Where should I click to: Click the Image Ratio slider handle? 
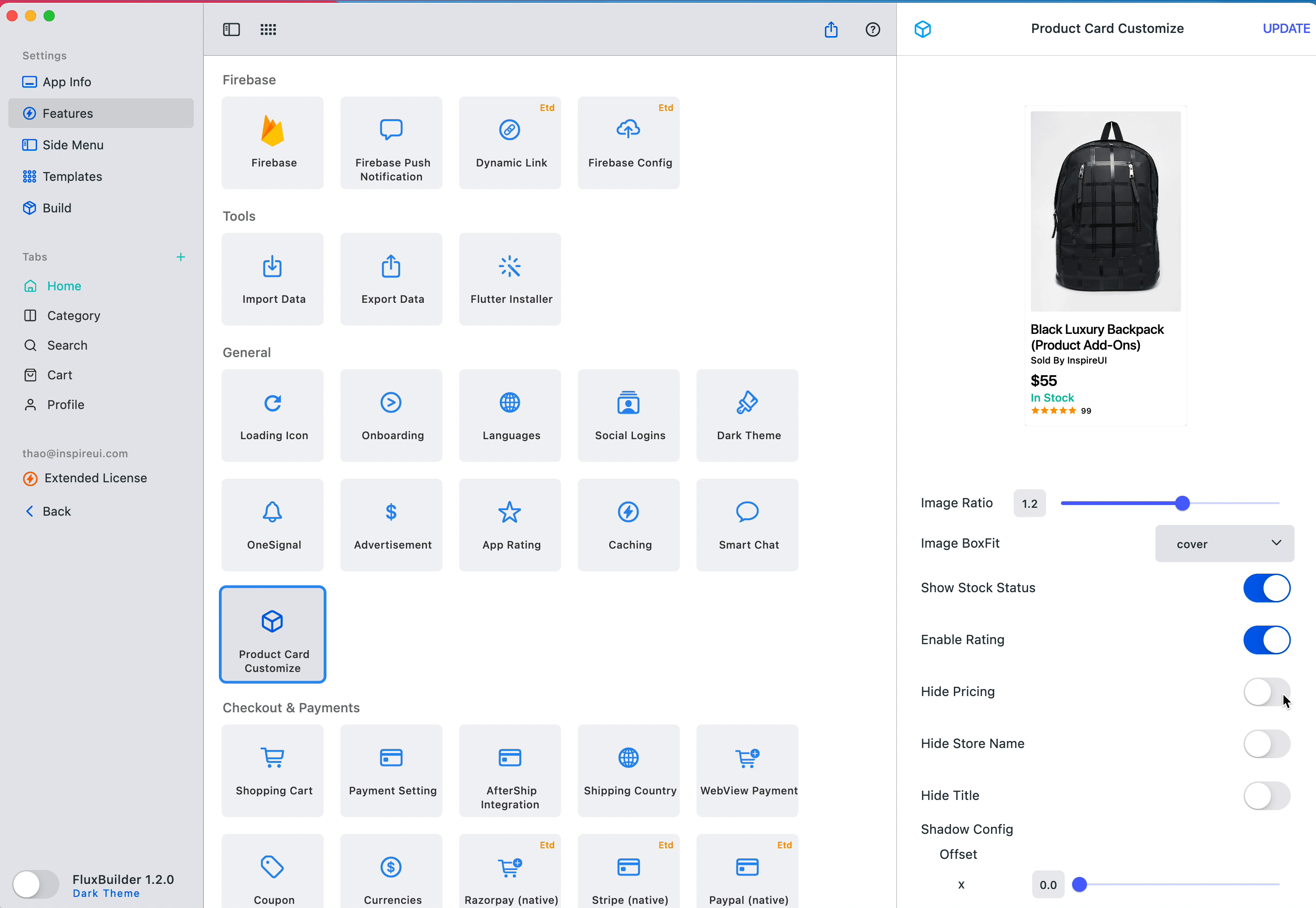tap(1182, 504)
